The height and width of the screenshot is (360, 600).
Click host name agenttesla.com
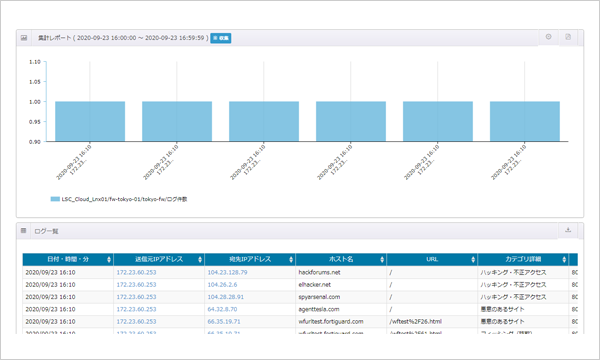[319, 309]
